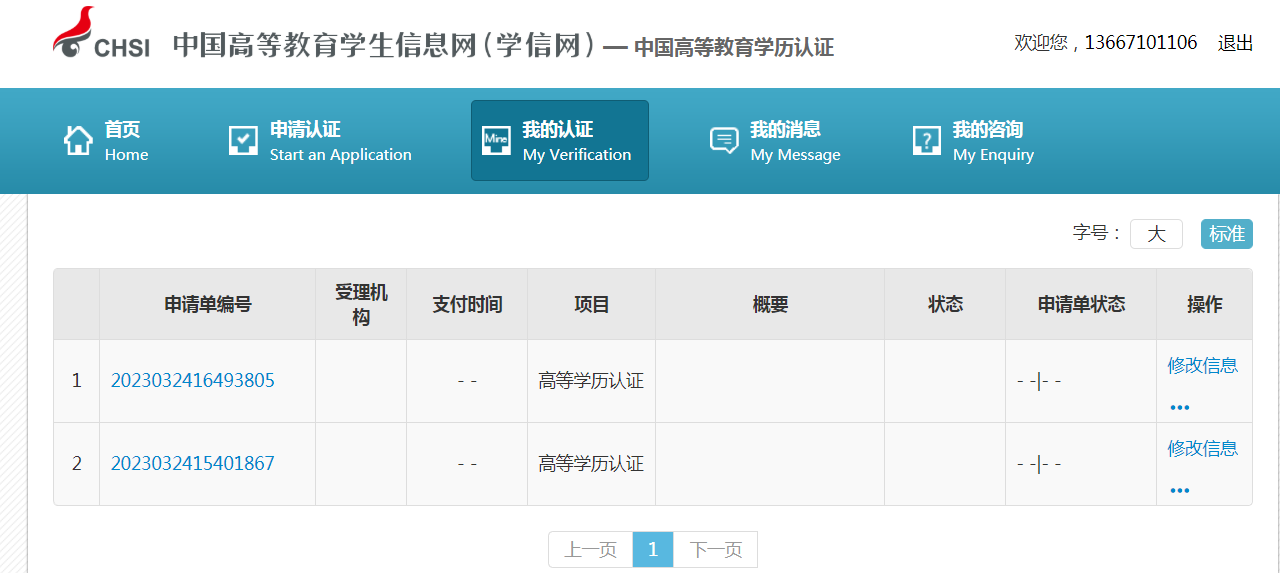Click the CHSI logo icon
The height and width of the screenshot is (573, 1280).
pos(100,34)
